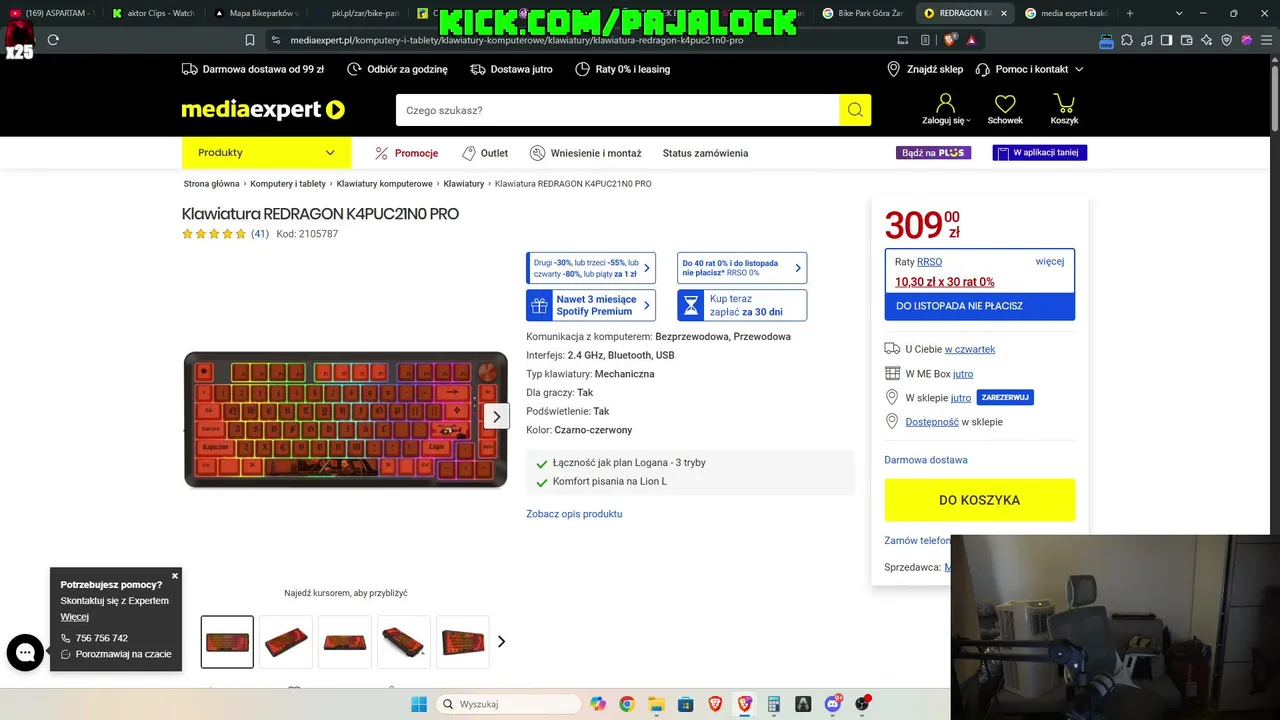Open File Explorer from the taskbar
Image resolution: width=1280 pixels, height=720 pixels.
(x=656, y=704)
